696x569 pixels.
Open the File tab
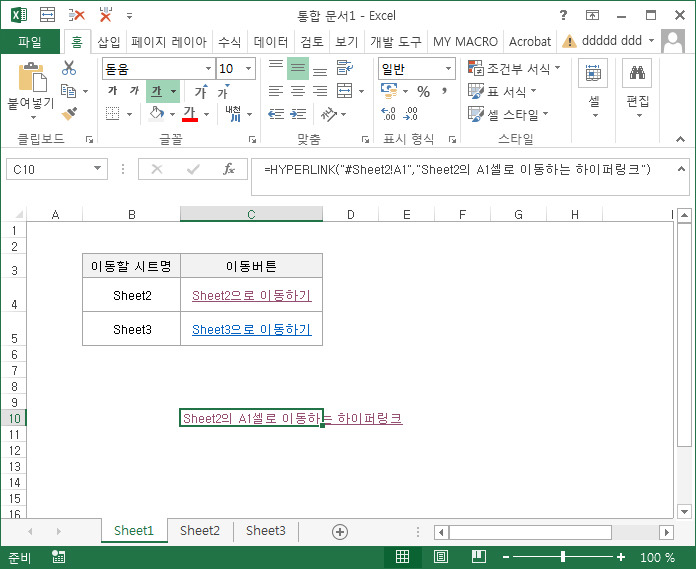pos(30,42)
